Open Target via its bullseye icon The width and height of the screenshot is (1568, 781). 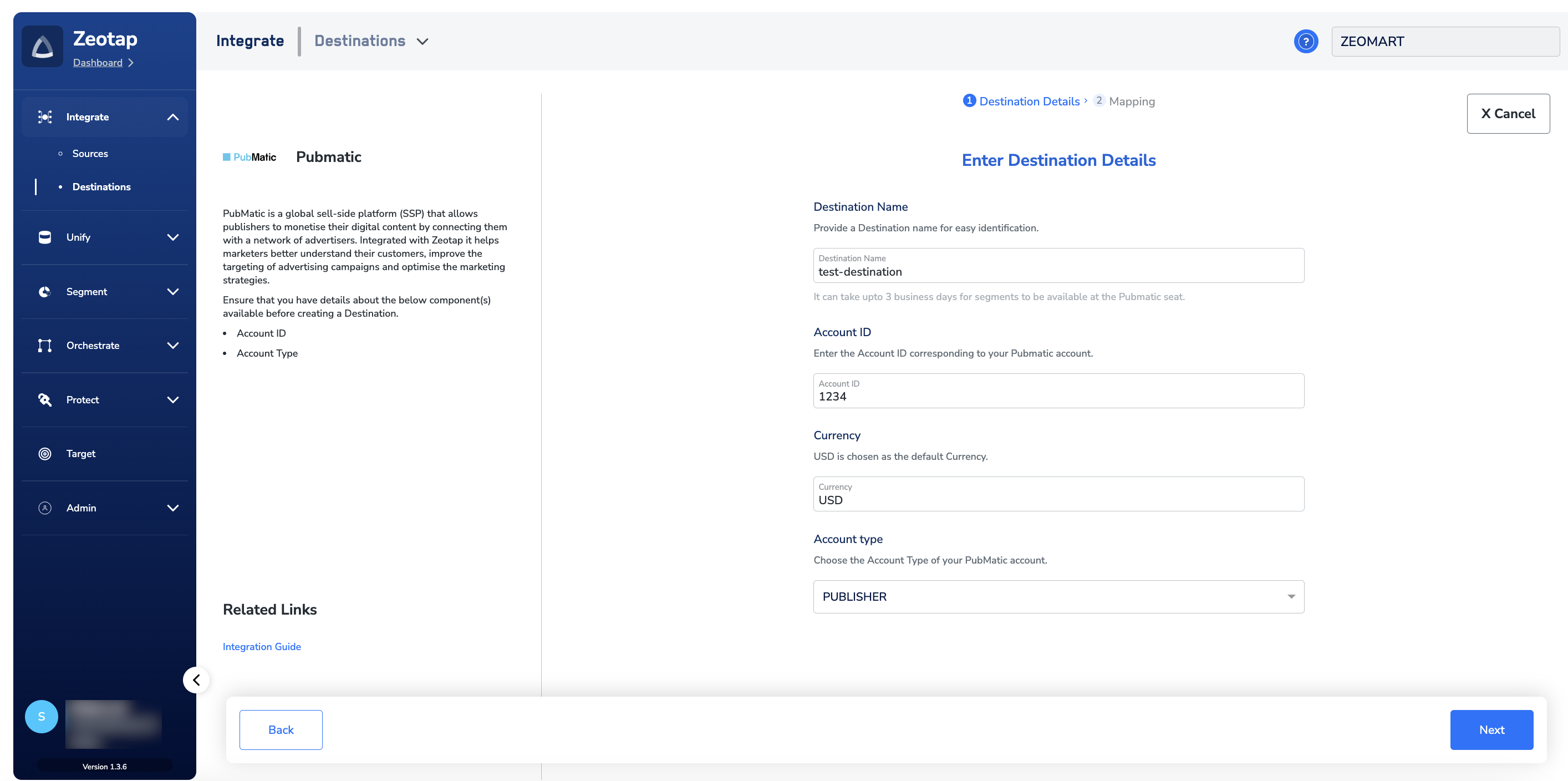[x=44, y=454]
